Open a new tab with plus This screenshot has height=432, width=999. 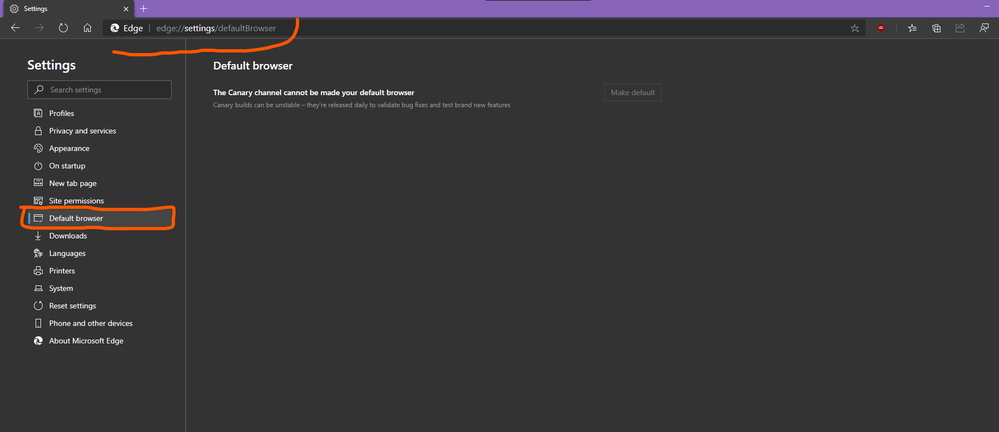(x=143, y=8)
